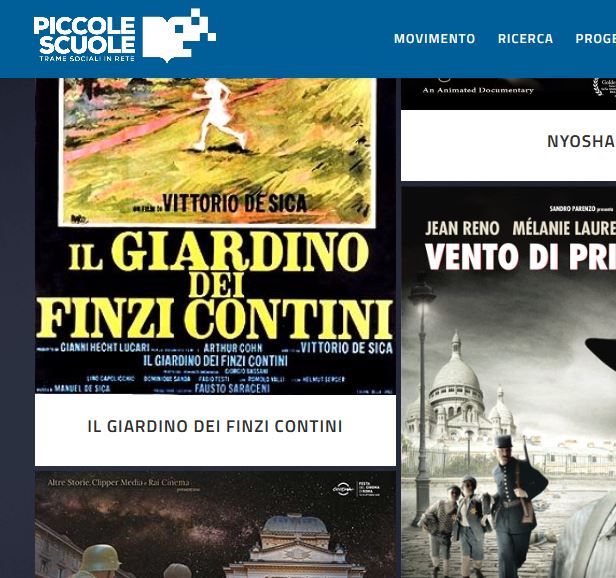Click the white card containing Nyosha title
Screen dimensions: 616x578
pos(508,145)
